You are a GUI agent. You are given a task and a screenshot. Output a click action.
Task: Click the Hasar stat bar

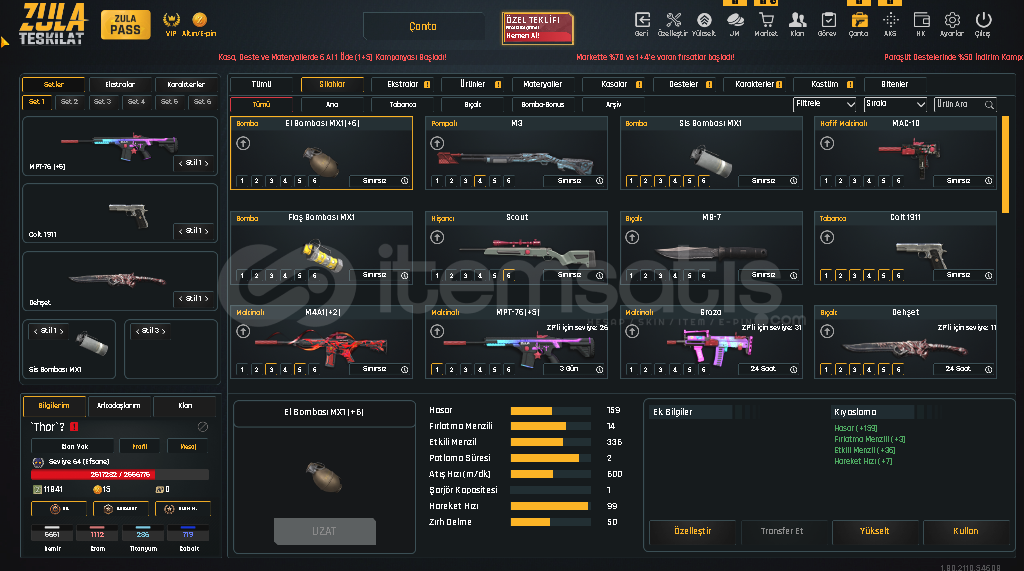550,411
